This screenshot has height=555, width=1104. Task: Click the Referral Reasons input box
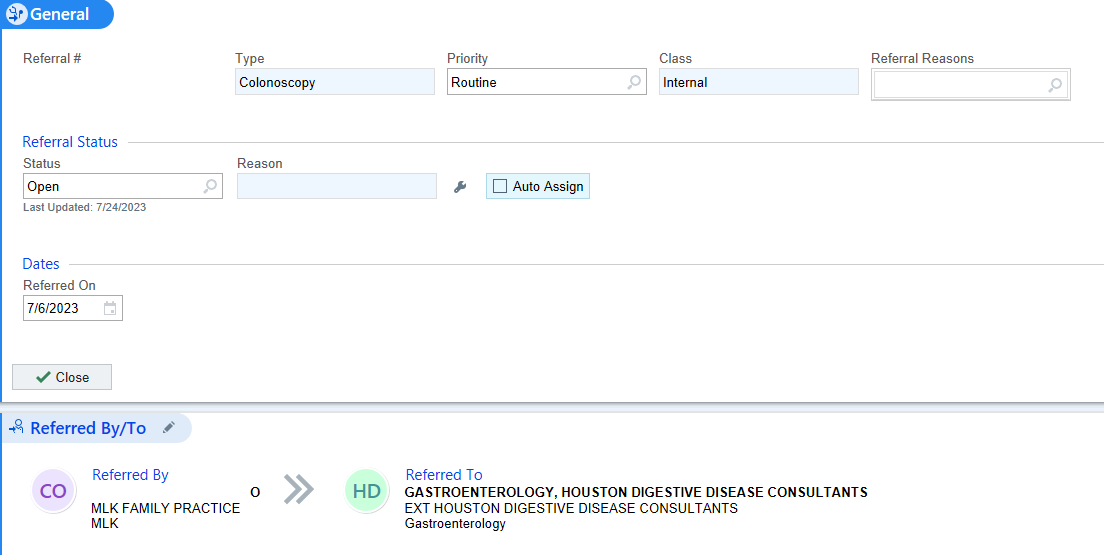click(x=971, y=85)
